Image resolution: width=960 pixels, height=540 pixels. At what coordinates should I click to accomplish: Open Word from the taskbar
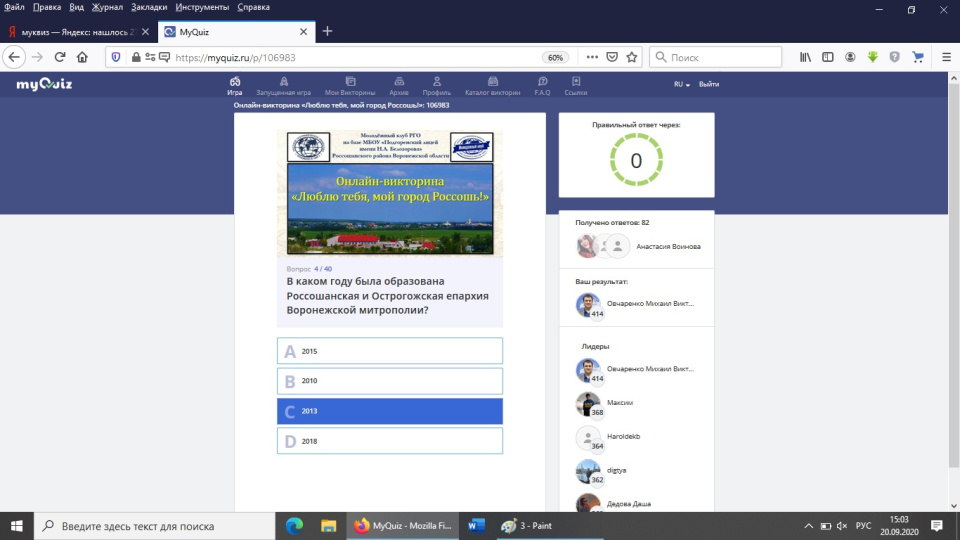tap(476, 526)
